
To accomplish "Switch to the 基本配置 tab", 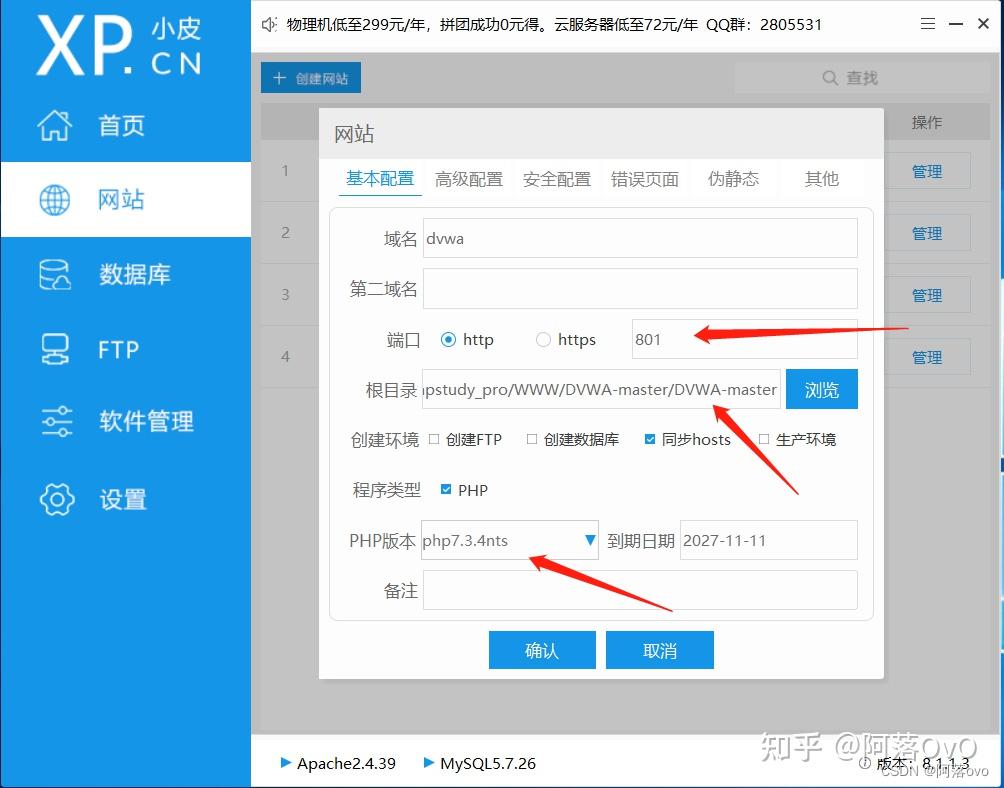I will 380,179.
